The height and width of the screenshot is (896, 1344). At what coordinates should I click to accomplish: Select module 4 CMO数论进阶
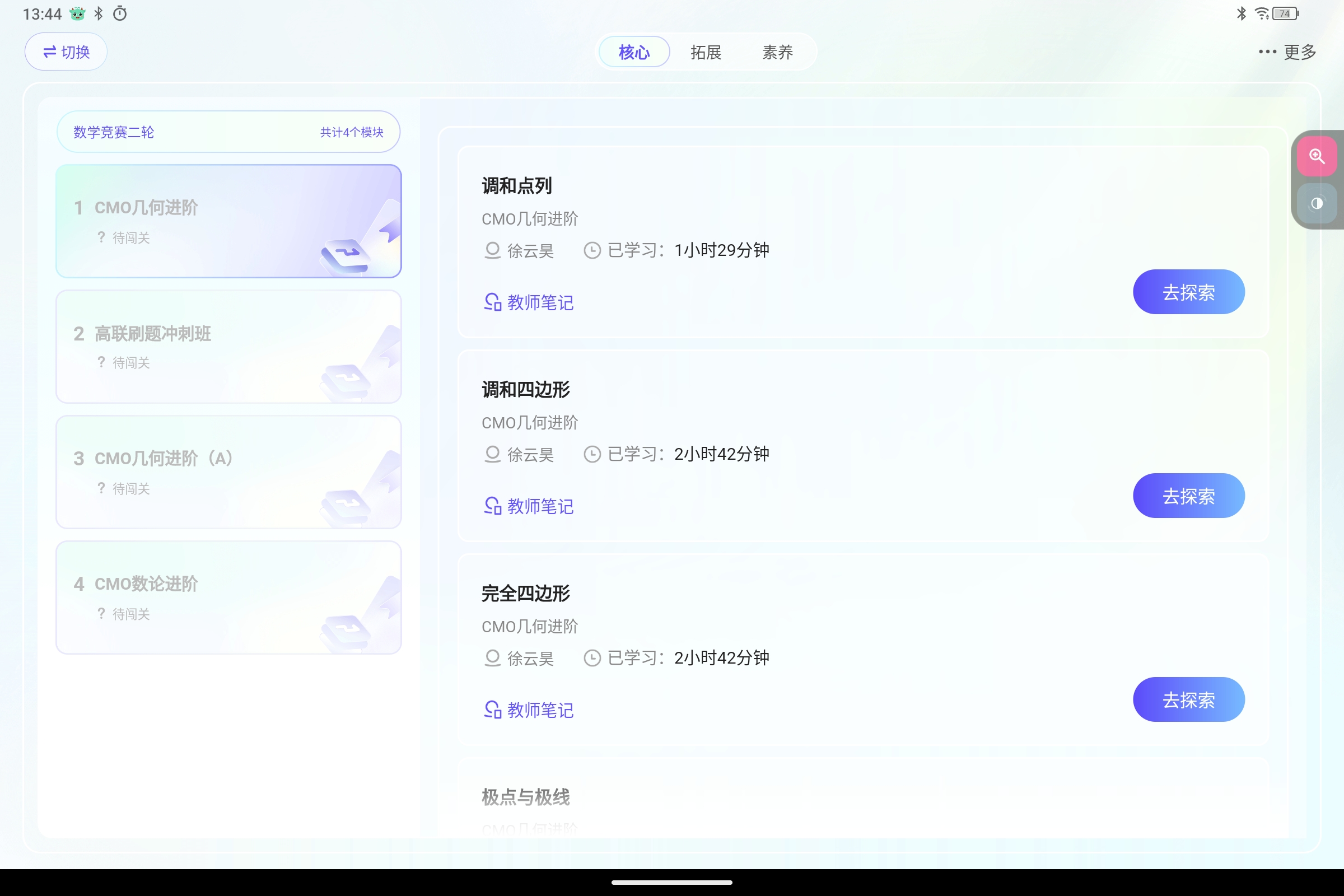coord(228,598)
